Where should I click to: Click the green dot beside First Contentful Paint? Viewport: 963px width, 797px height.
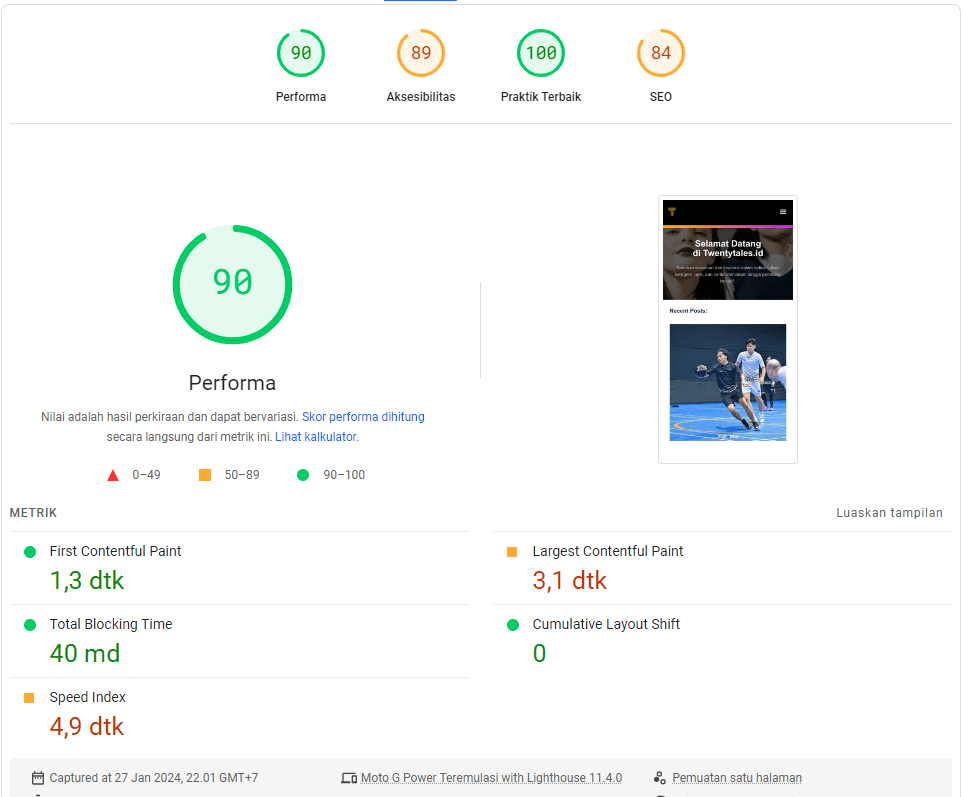click(x=29, y=551)
